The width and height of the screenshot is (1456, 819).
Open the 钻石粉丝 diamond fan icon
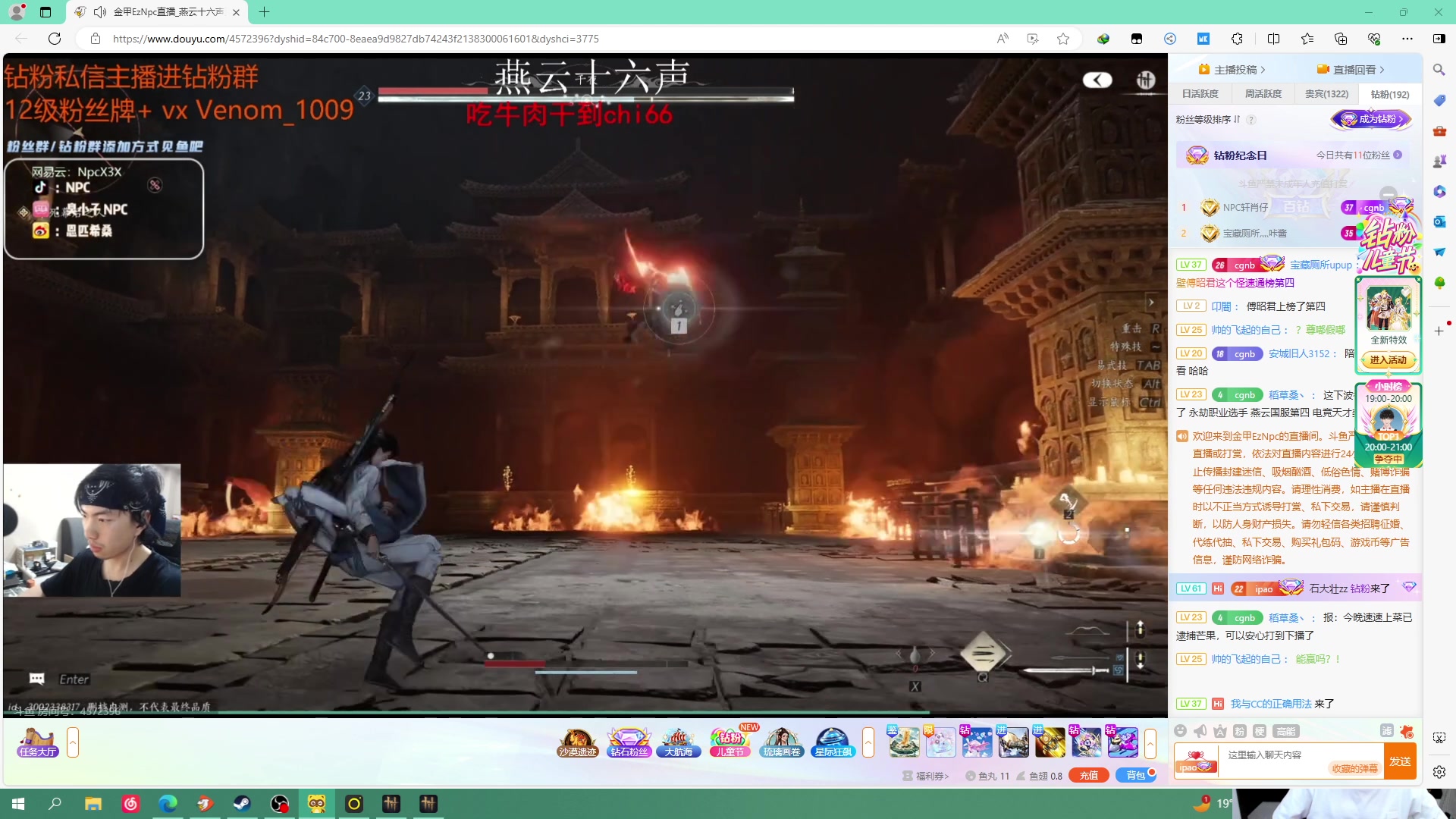pos(629,742)
